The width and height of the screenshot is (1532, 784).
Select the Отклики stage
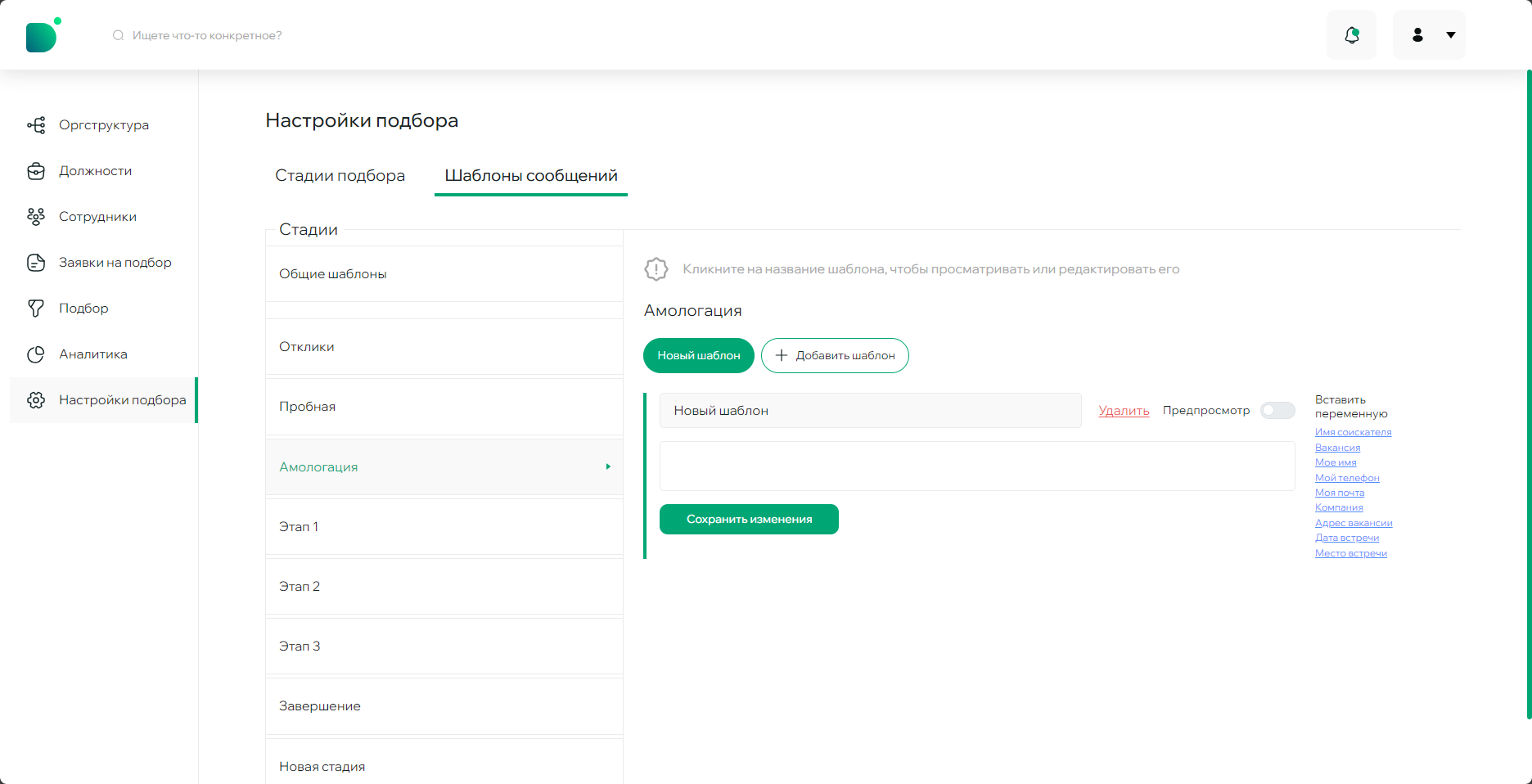444,346
